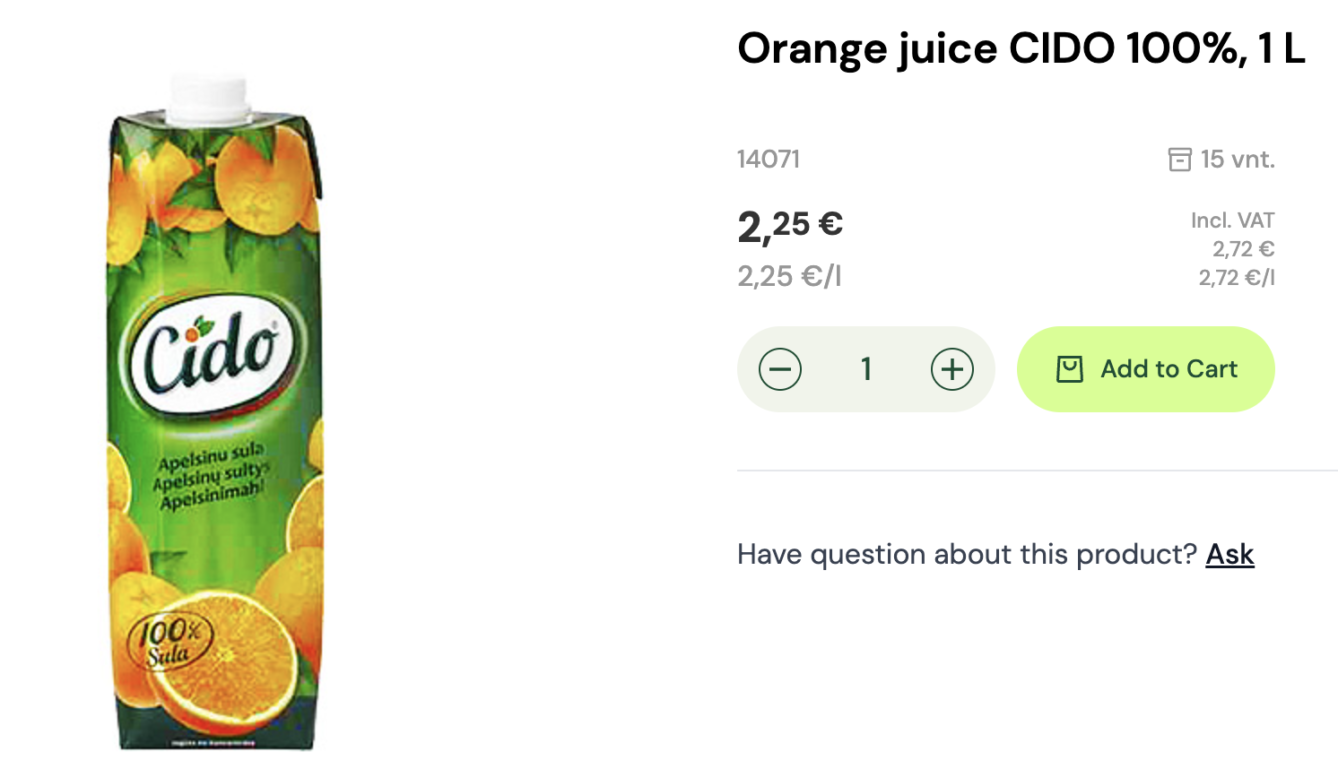Click the 15 vnt. stock label
This screenshot has height=769, width=1338.
coord(1238,159)
